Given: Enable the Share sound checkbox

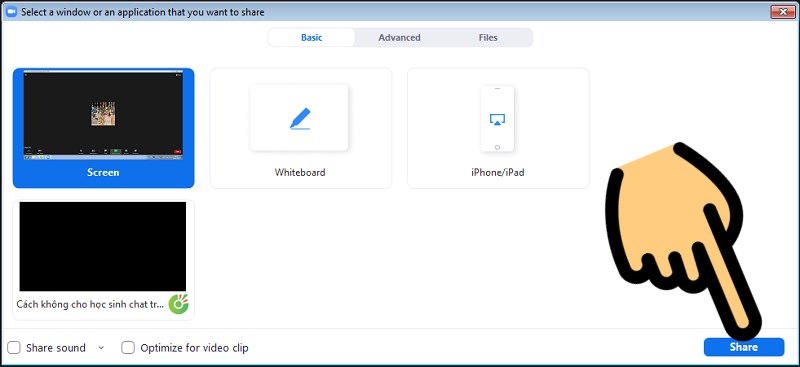Looking at the screenshot, I should pos(14,348).
